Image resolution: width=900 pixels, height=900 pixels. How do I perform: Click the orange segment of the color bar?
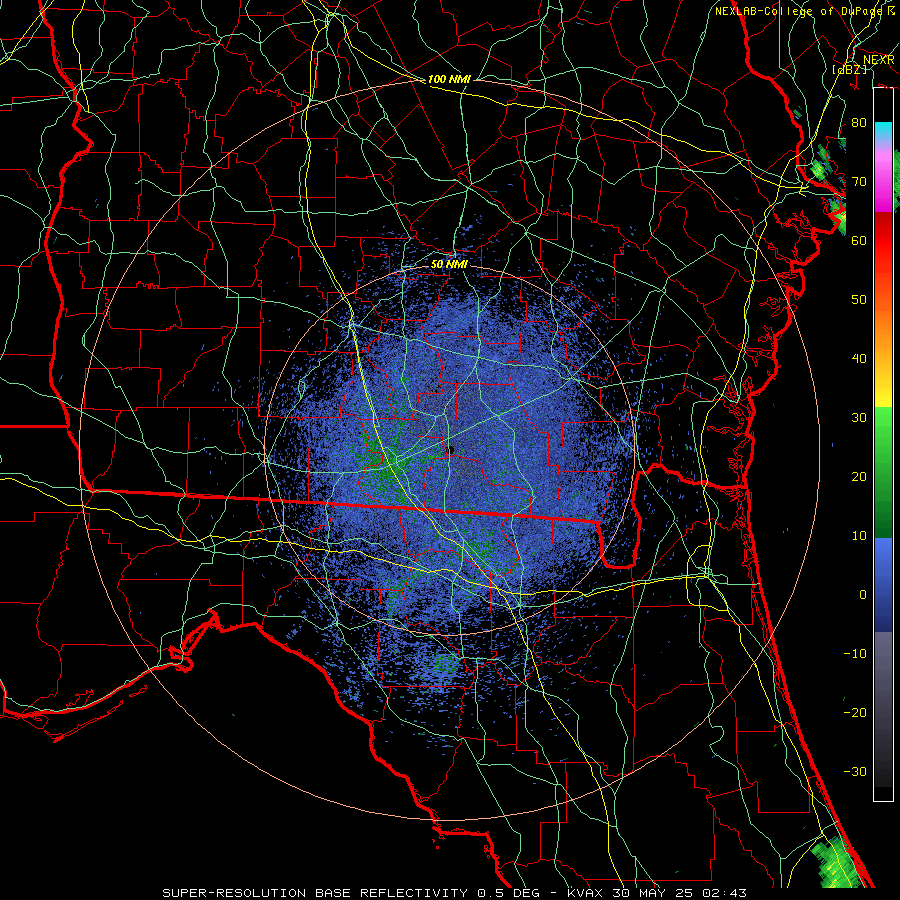coord(883,327)
